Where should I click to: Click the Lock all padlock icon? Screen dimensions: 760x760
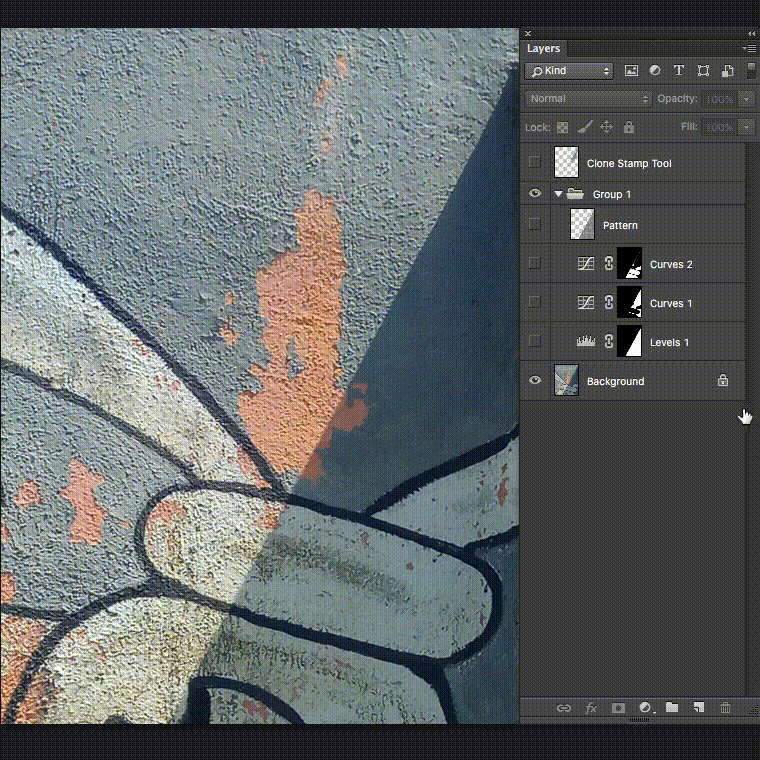pos(629,127)
